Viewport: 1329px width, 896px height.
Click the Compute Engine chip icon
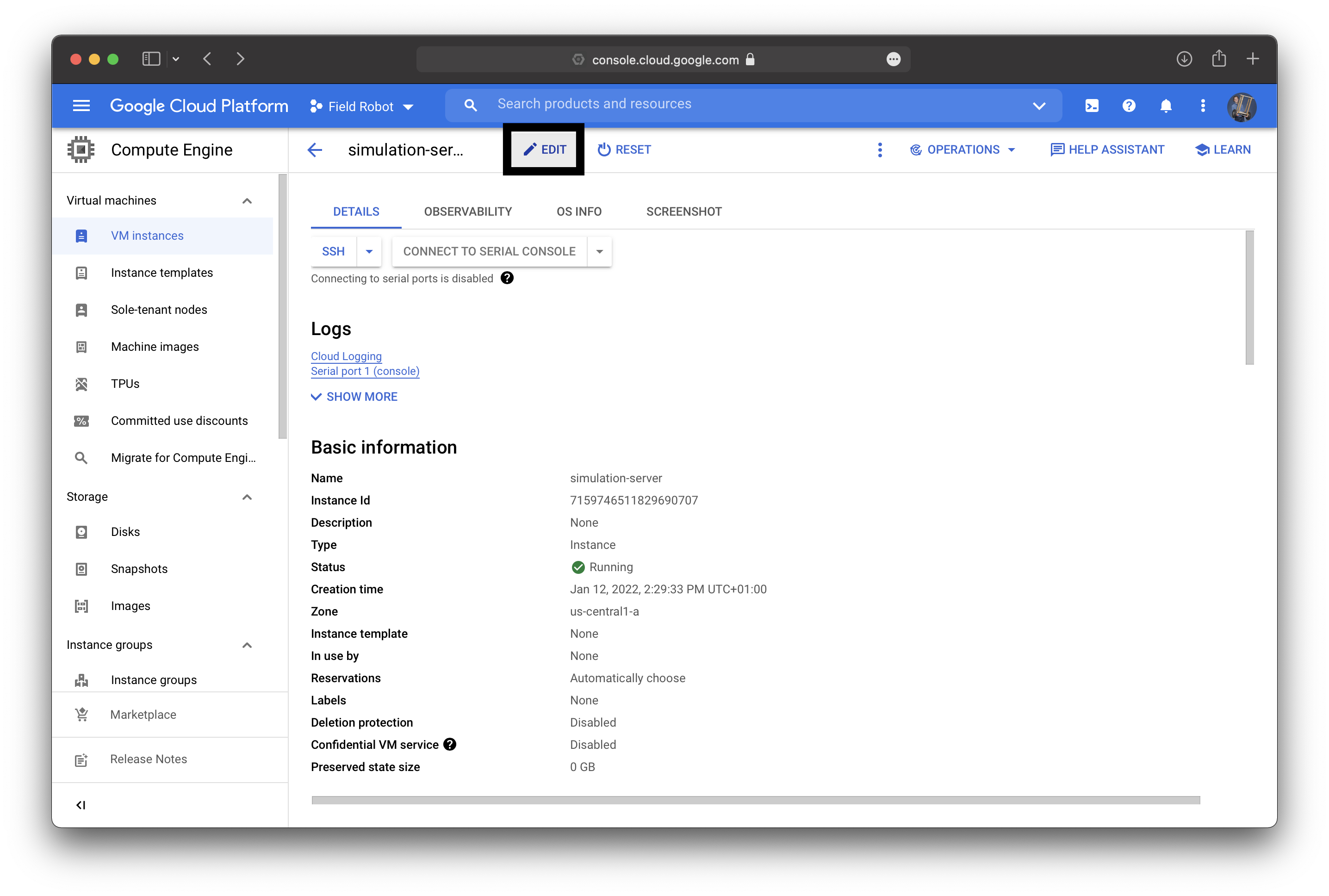coord(81,149)
